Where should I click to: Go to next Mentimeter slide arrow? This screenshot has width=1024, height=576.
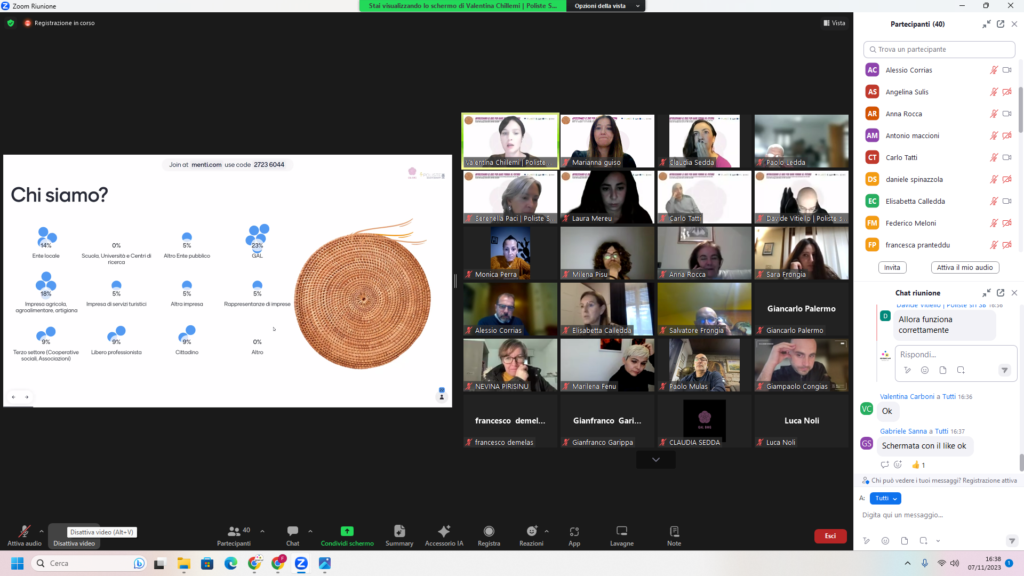pyautogui.click(x=27, y=397)
